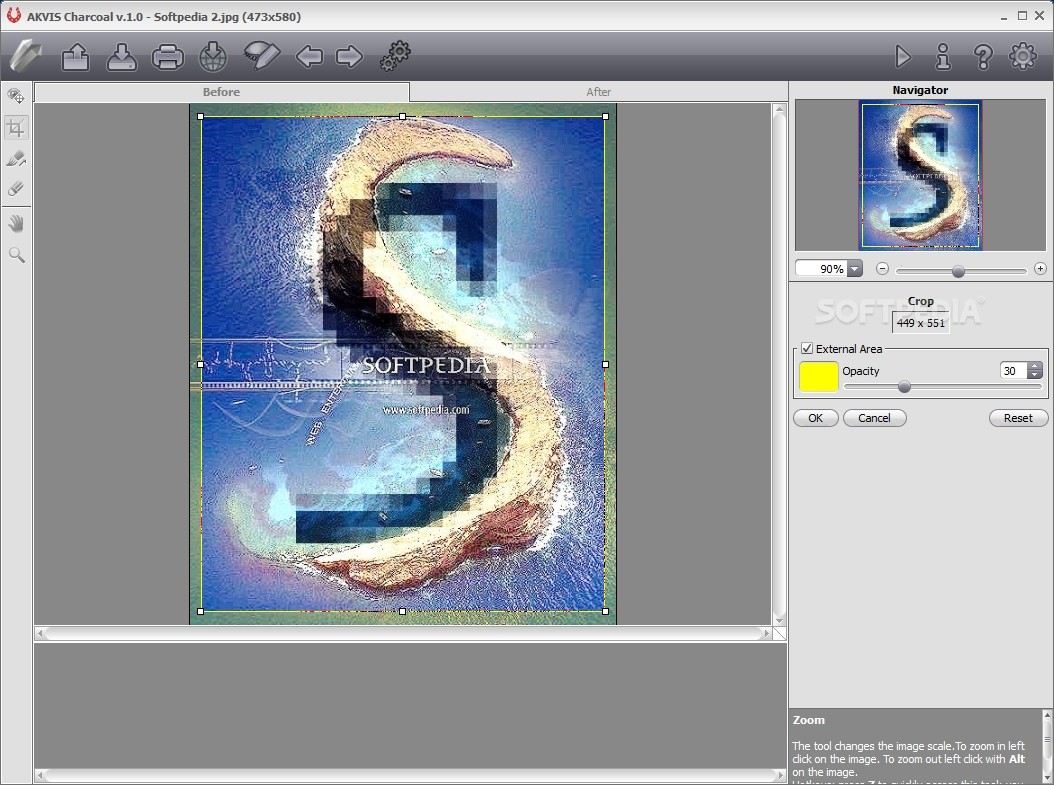Image resolution: width=1054 pixels, height=785 pixels.
Task: Undo with the left arrow icon
Action: coord(309,56)
